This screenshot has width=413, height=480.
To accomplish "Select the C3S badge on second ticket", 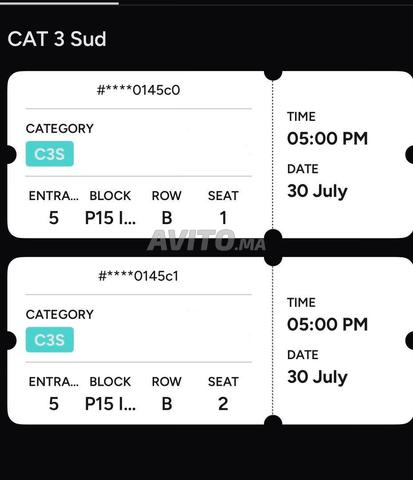I will click(50, 340).
